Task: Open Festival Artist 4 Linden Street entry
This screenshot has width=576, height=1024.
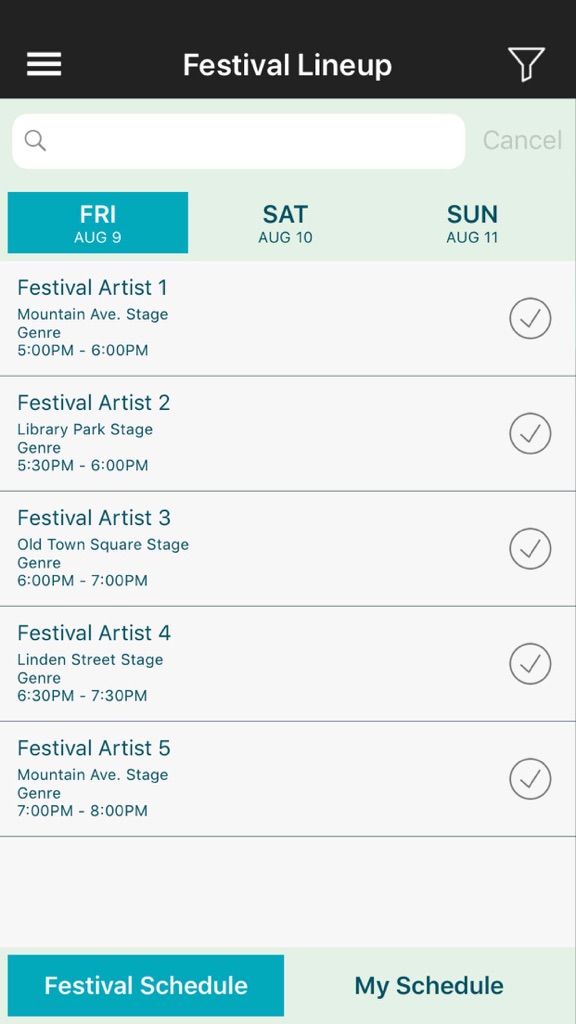Action: [288, 664]
